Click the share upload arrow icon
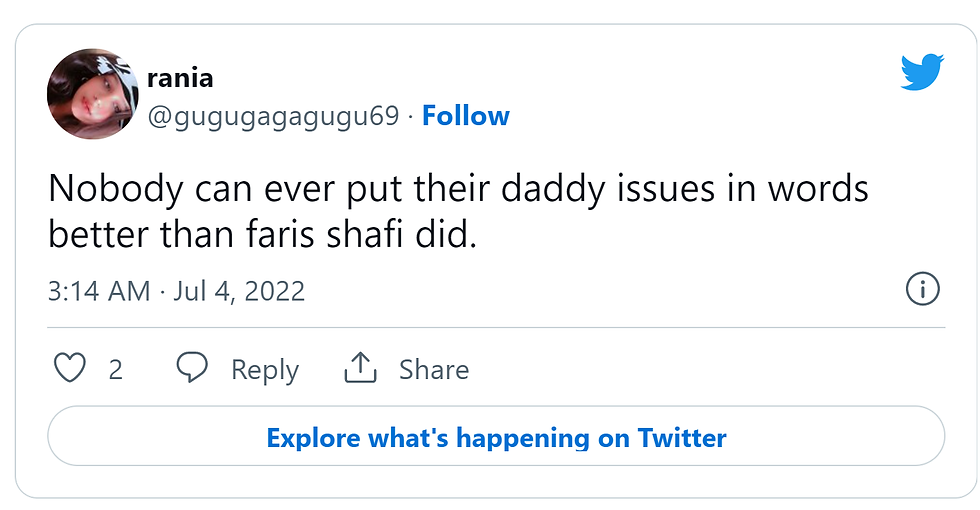Viewport: 980px width, 510px height. pyautogui.click(x=361, y=368)
